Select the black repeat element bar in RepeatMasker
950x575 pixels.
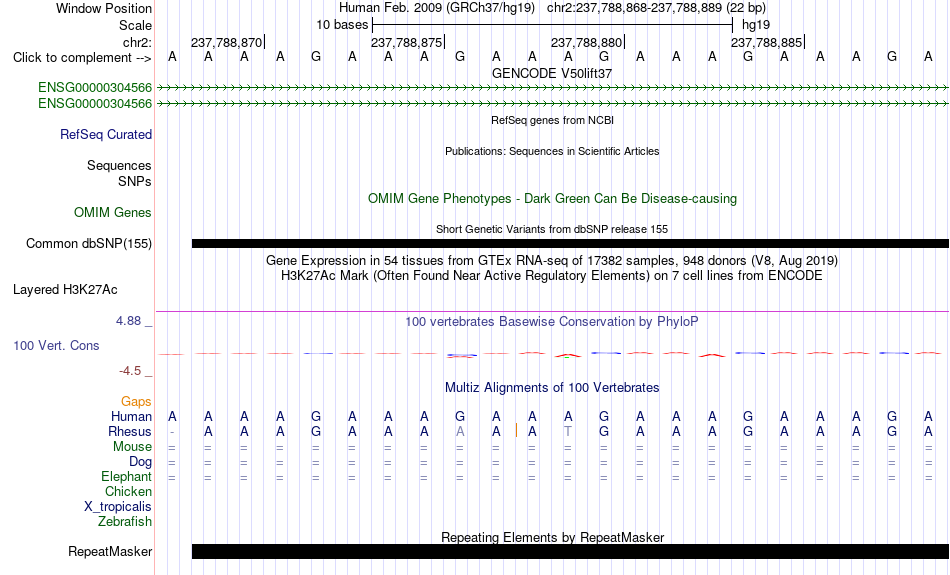[x=570, y=551]
